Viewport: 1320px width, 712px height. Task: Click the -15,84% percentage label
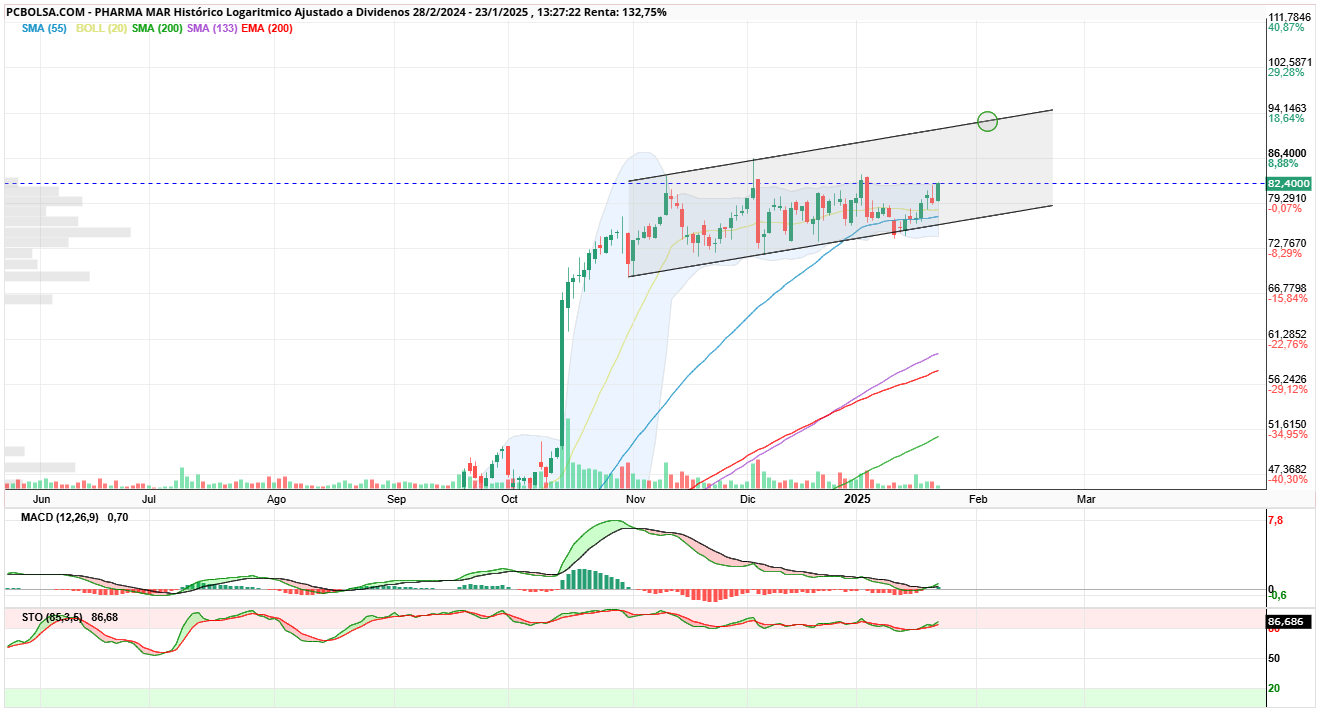point(1288,299)
